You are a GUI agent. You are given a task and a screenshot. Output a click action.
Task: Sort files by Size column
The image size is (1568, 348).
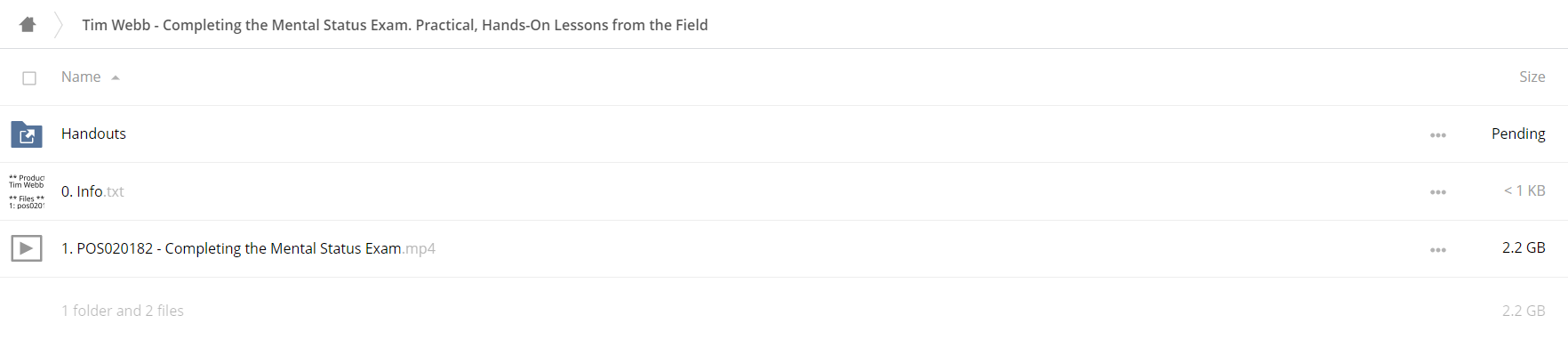(x=1532, y=77)
